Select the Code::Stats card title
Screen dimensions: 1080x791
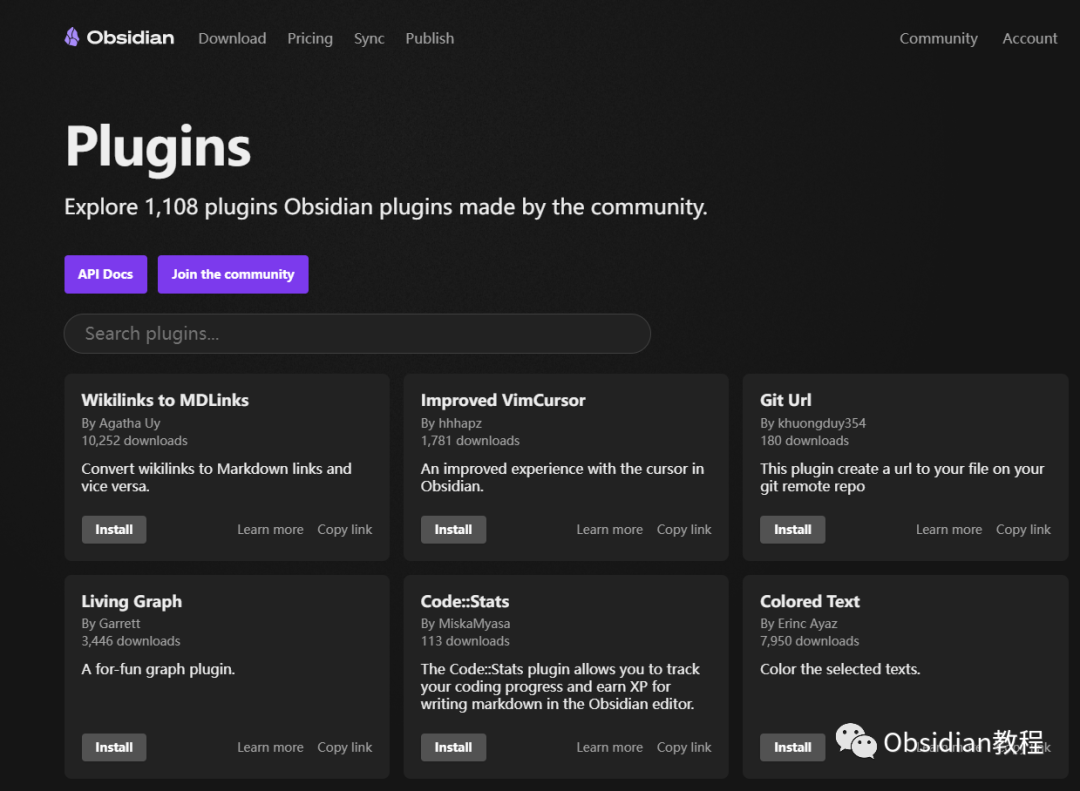pos(465,602)
